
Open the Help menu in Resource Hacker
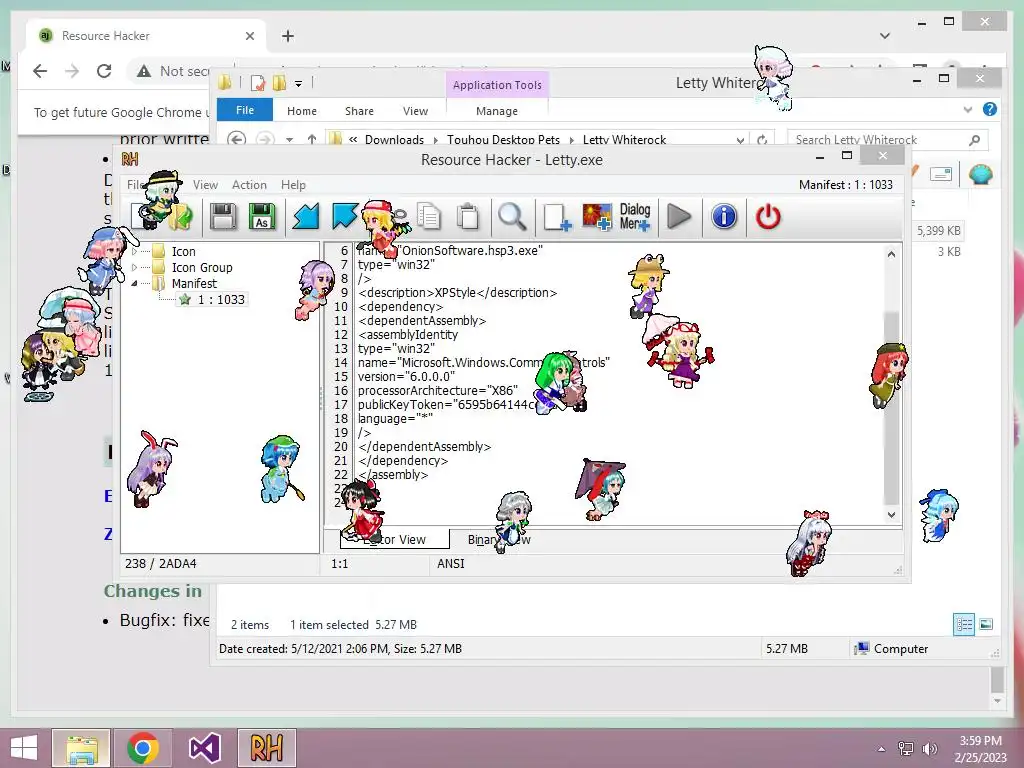[x=293, y=185]
